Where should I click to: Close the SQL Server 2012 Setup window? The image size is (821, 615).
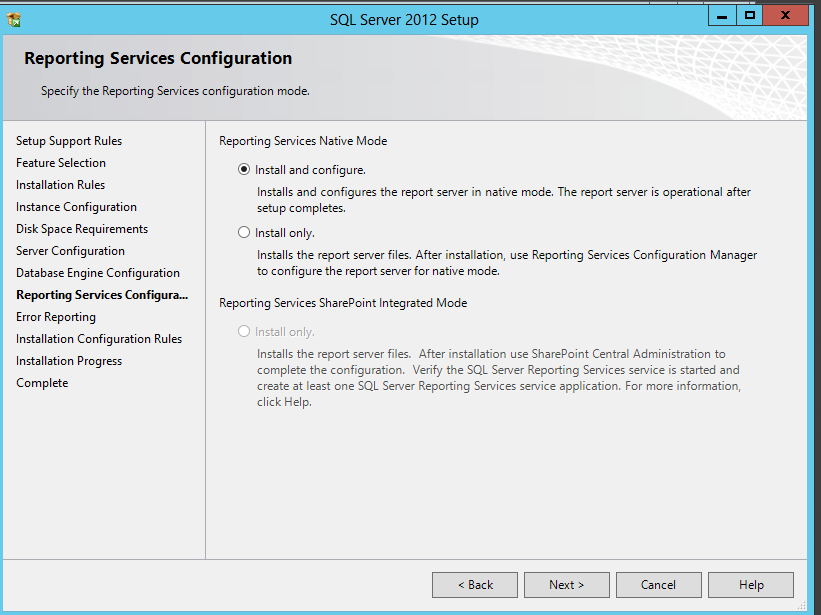(785, 16)
